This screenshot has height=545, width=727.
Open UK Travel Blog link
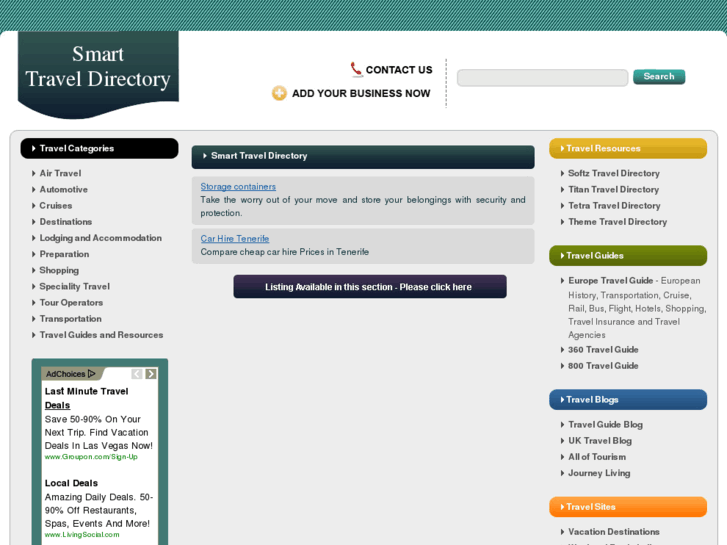pyautogui.click(x=600, y=441)
